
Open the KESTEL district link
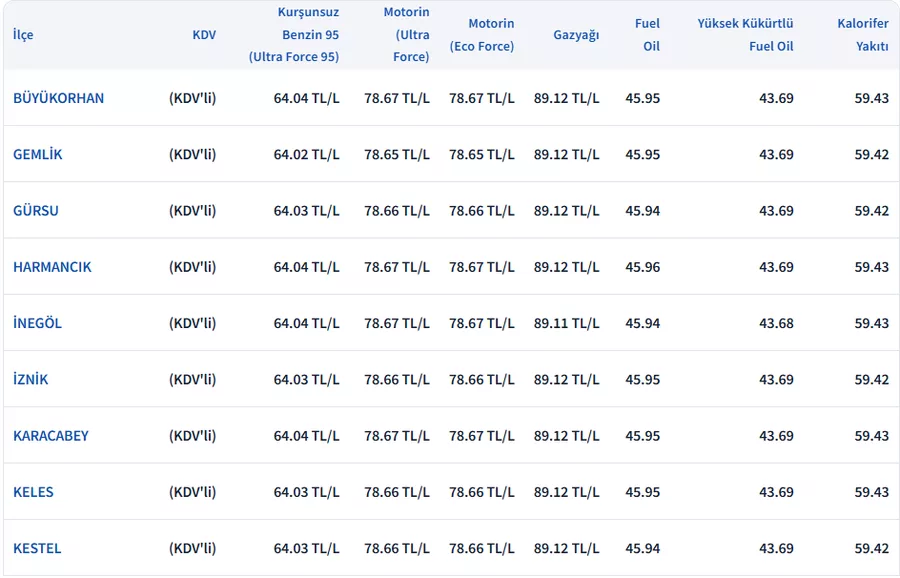[x=37, y=548]
